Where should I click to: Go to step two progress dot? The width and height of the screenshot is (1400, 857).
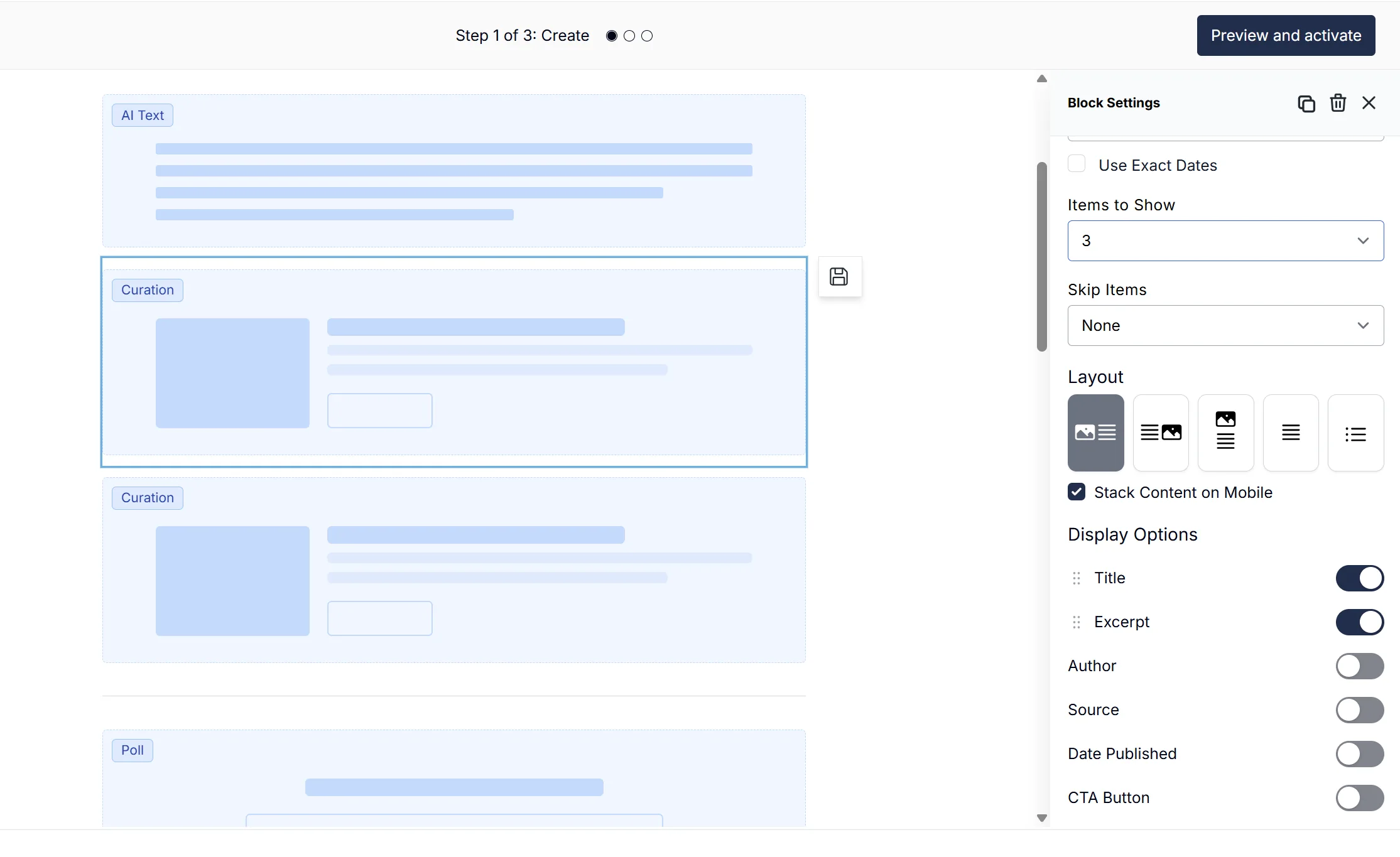629,36
